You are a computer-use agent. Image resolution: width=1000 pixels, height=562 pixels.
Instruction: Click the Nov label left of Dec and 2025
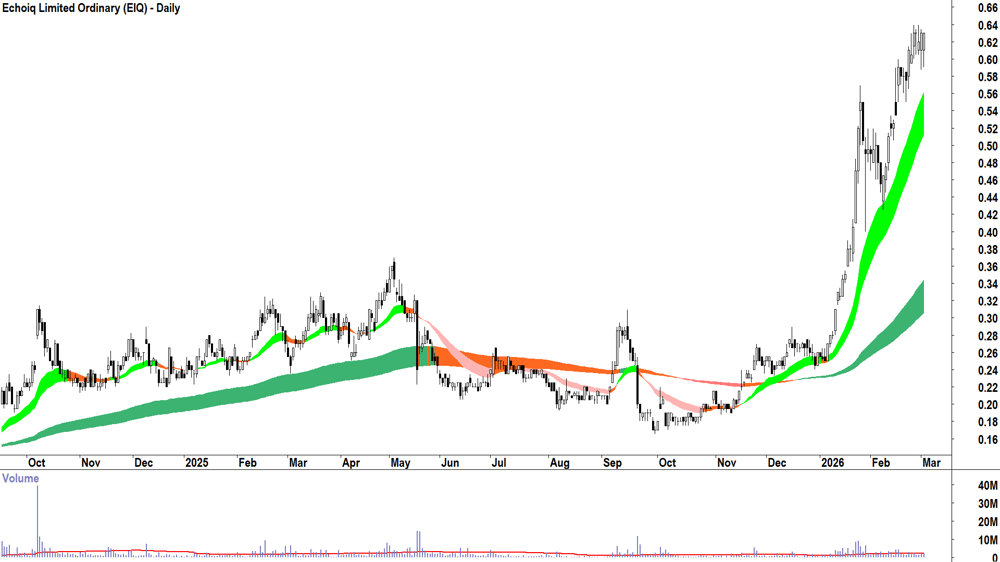tap(90, 462)
